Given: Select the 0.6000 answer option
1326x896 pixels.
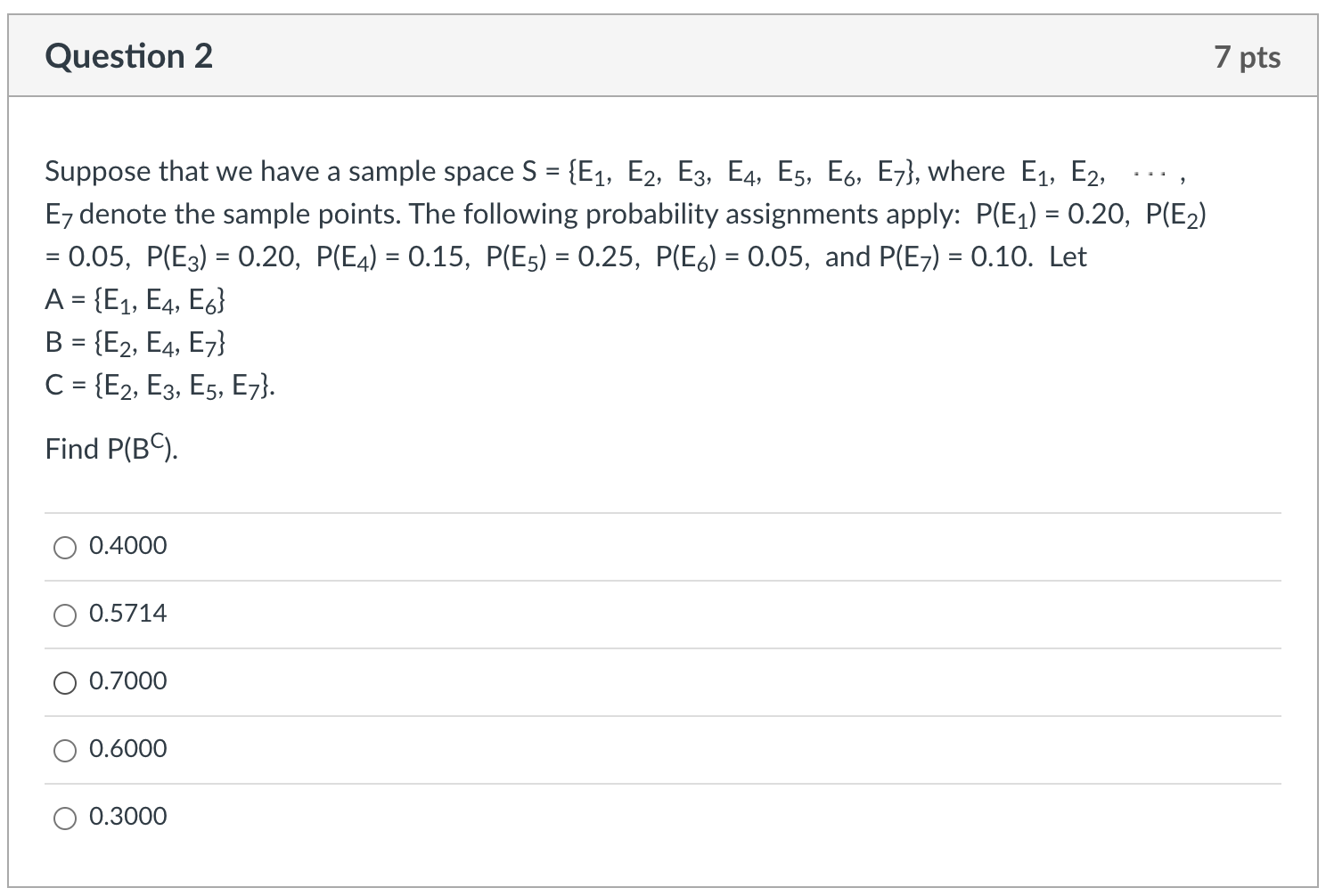Looking at the screenshot, I should (127, 749).
